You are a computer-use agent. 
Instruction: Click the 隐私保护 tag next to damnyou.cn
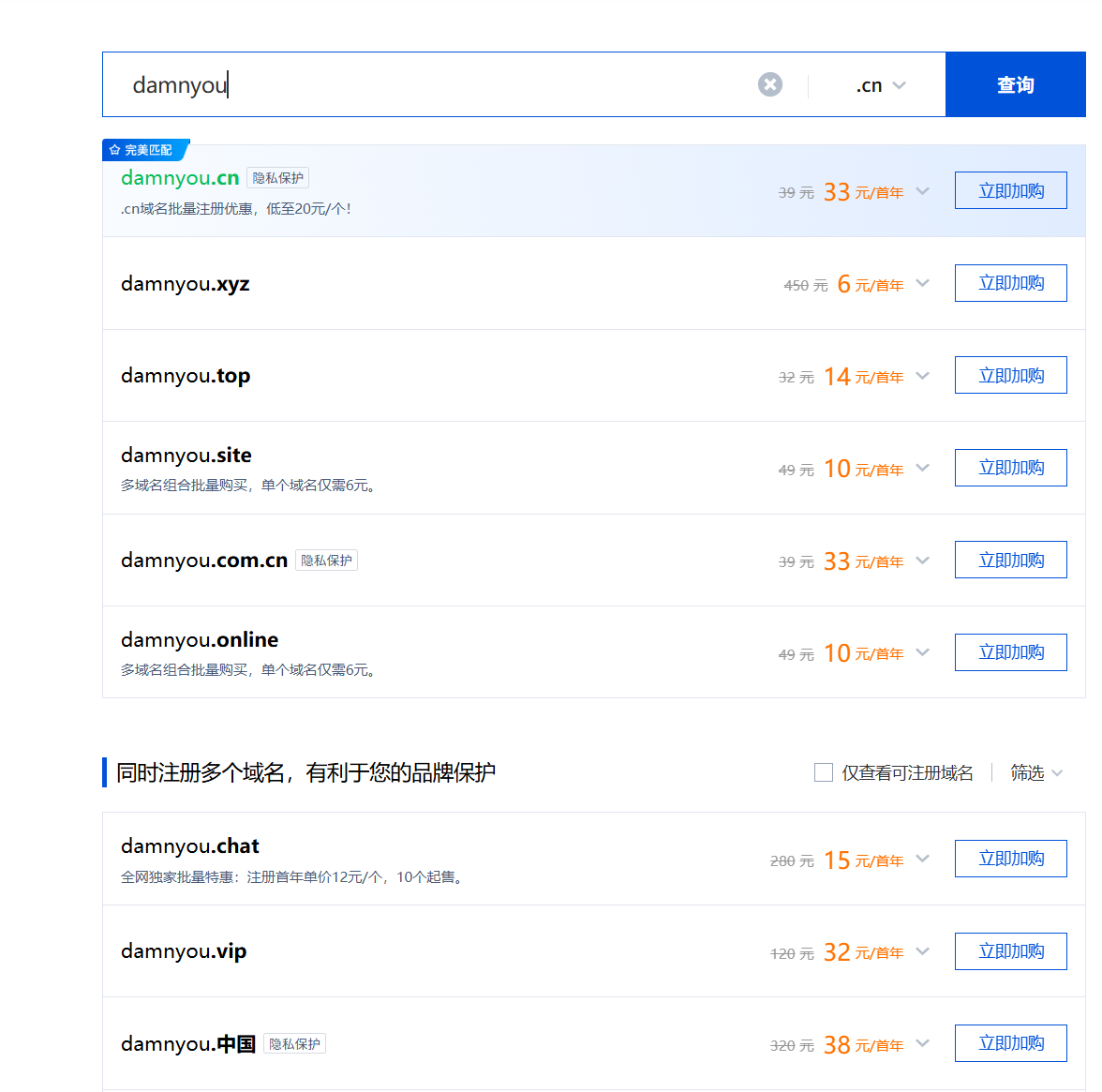pyautogui.click(x=277, y=178)
